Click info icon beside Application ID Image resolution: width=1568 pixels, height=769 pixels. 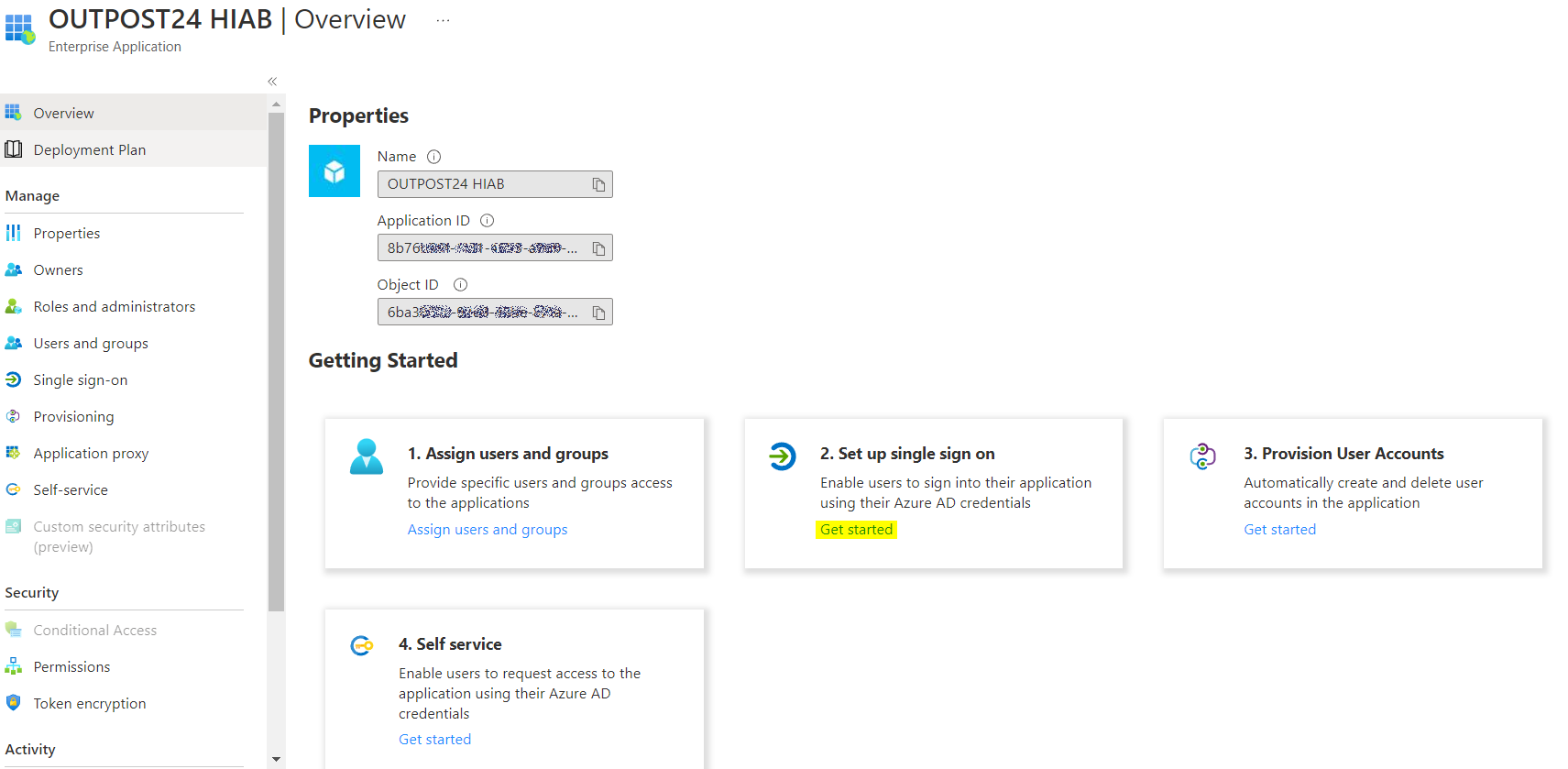point(488,221)
